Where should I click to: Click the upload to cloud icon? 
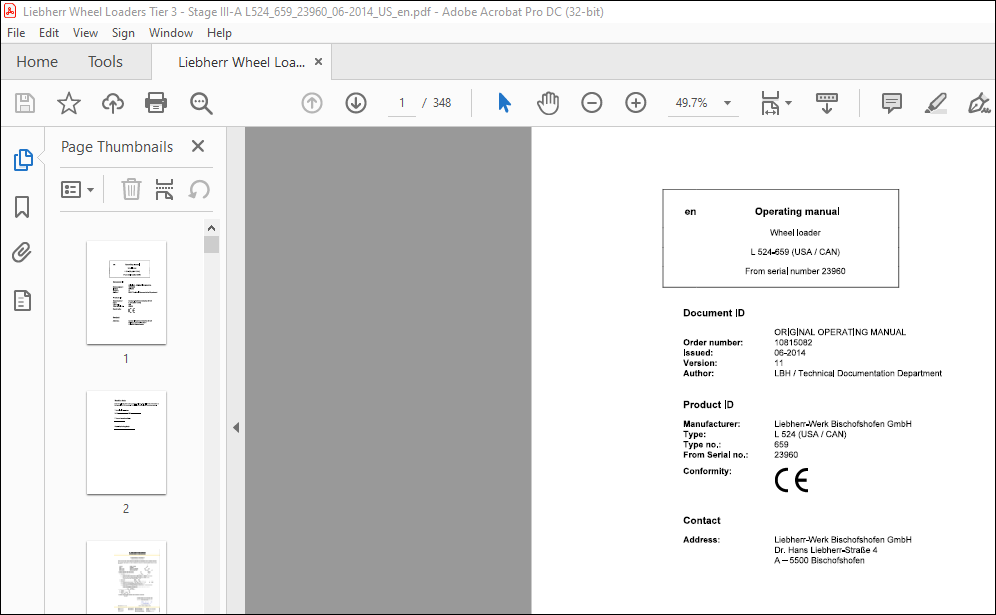click(x=112, y=103)
